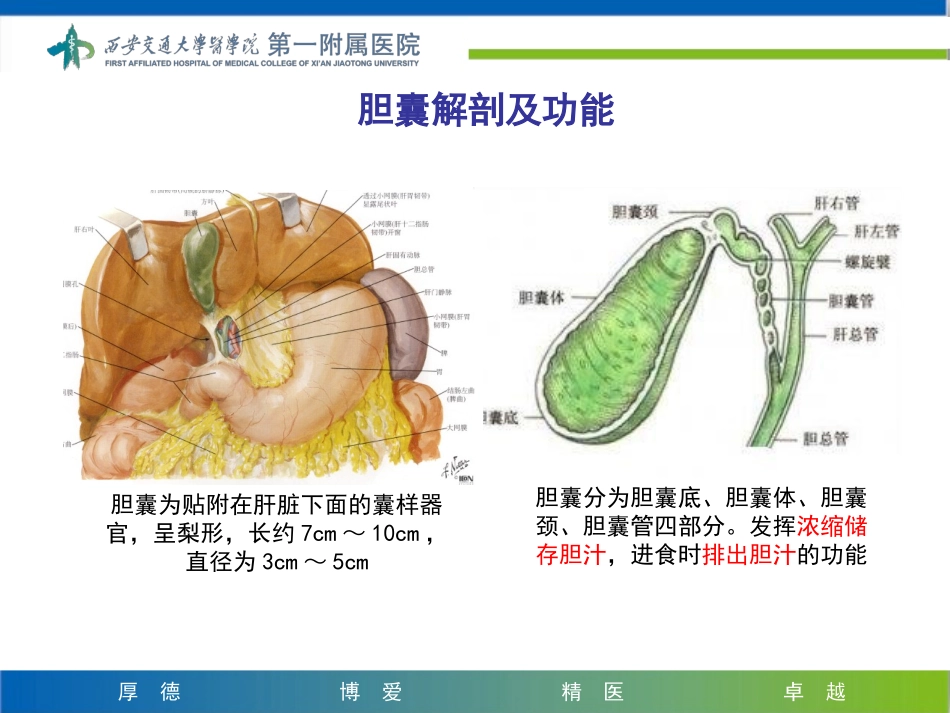Click the caption line starting '胆囊分为胆囊底'
This screenshot has width=950, height=713.
point(701,497)
